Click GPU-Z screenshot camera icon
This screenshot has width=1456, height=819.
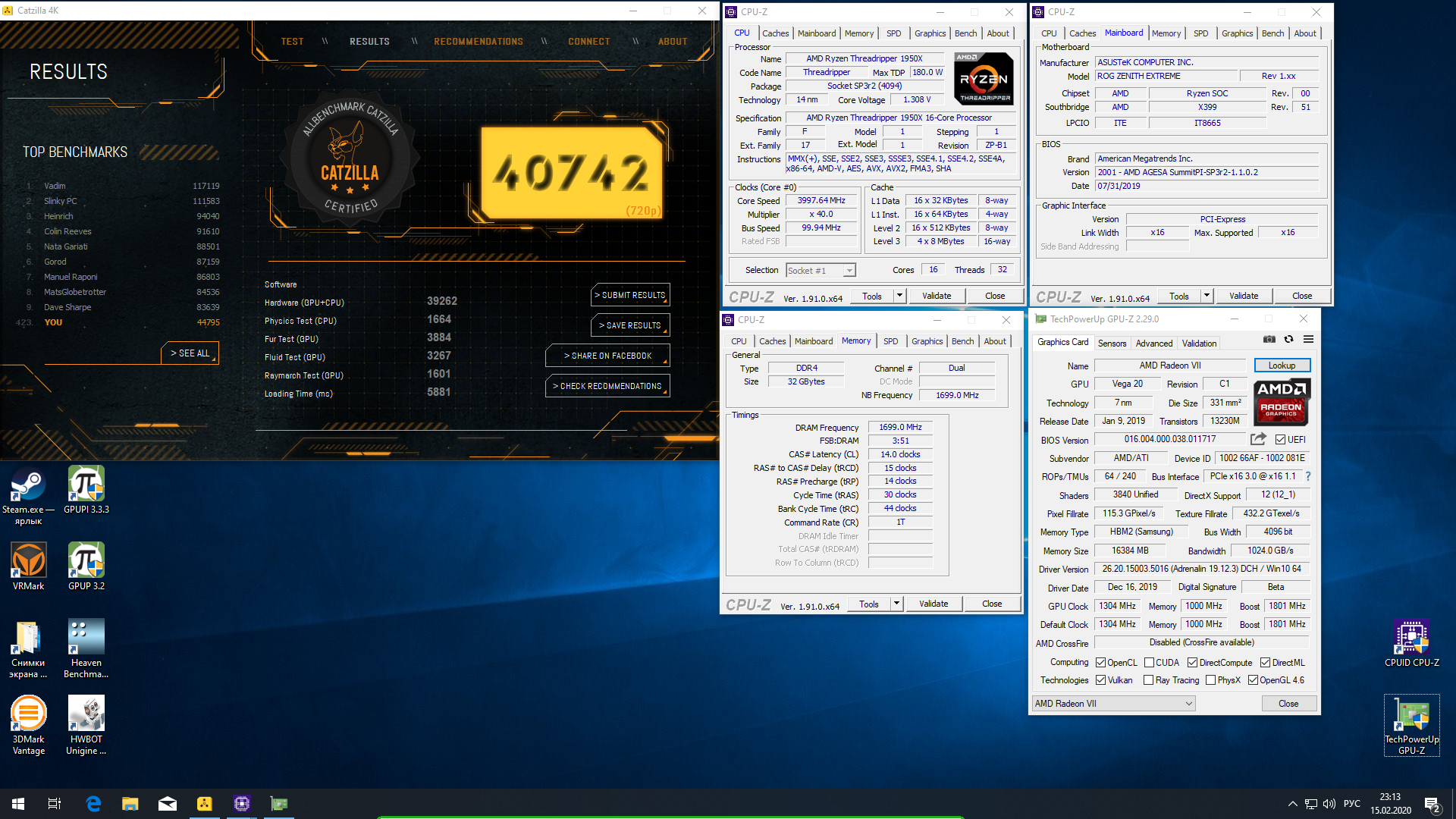(1269, 339)
